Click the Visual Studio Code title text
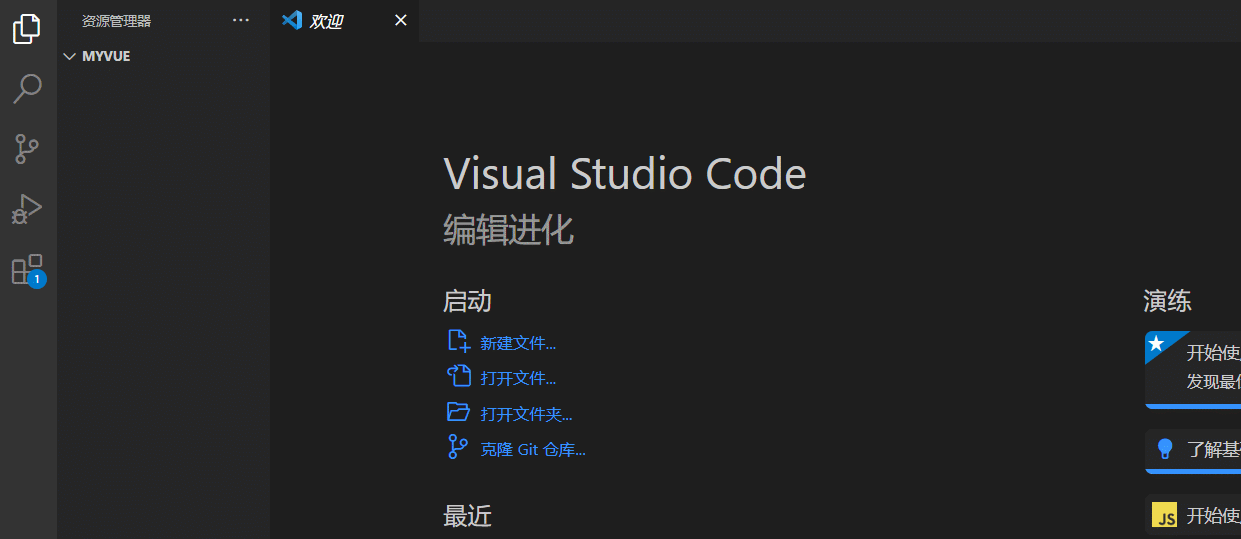The width and height of the screenshot is (1241, 539). pos(624,174)
